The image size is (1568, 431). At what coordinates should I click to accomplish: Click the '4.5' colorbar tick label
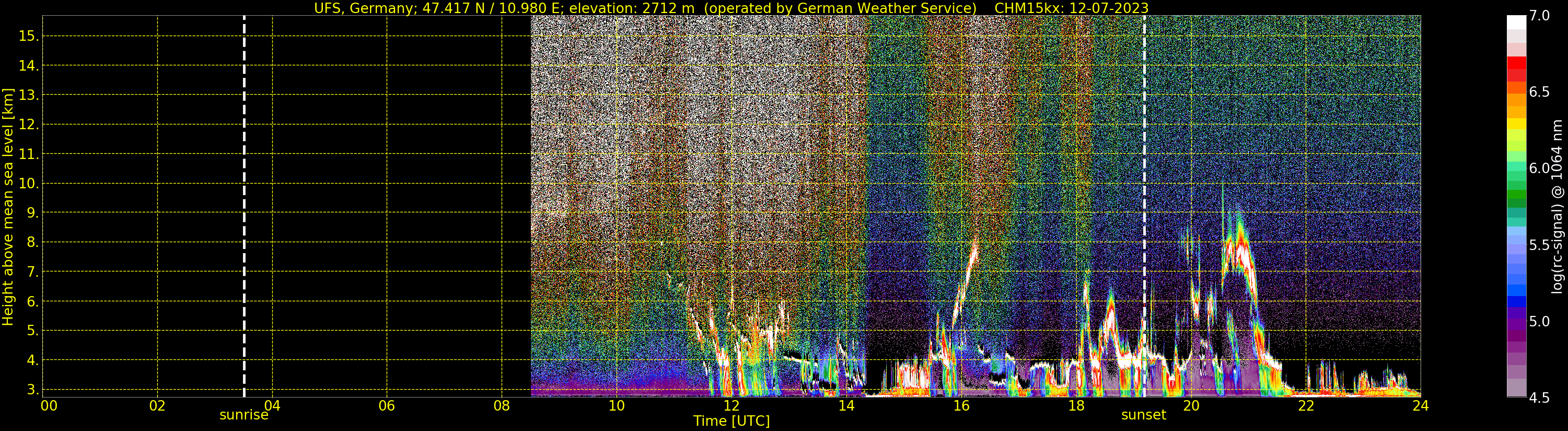pyautogui.click(x=1539, y=398)
